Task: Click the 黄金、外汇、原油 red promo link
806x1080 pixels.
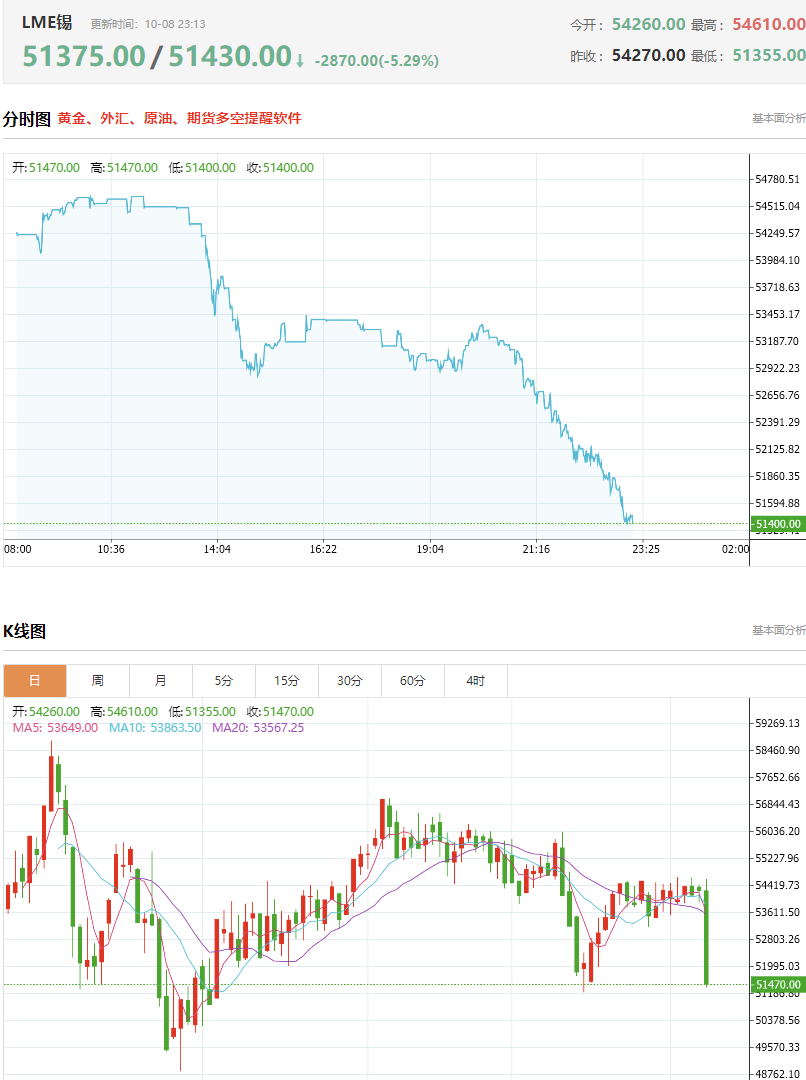Action: click(180, 118)
